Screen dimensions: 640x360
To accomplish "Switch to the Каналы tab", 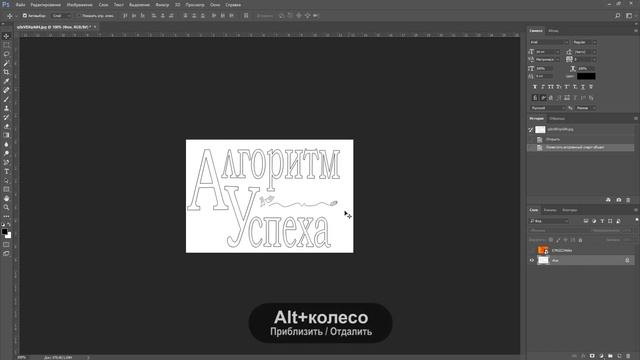I will tap(550, 210).
